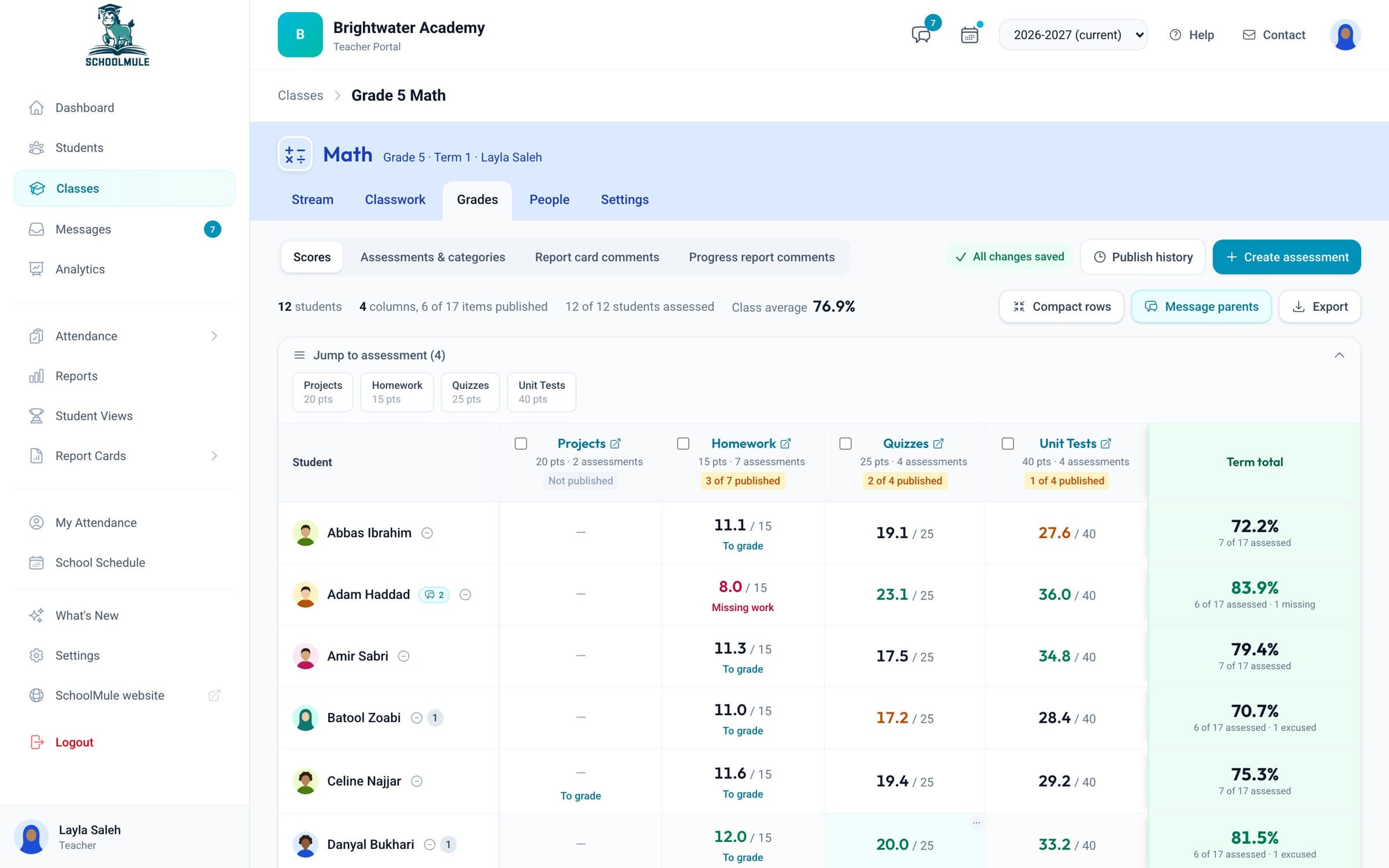
Task: Go to Analytics in the sidebar
Action: pos(124,269)
